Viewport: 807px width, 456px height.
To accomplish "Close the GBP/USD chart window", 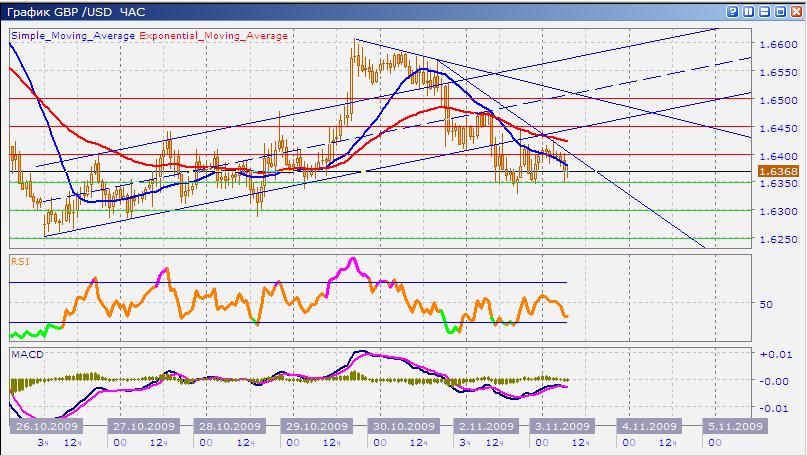I will [x=796, y=11].
